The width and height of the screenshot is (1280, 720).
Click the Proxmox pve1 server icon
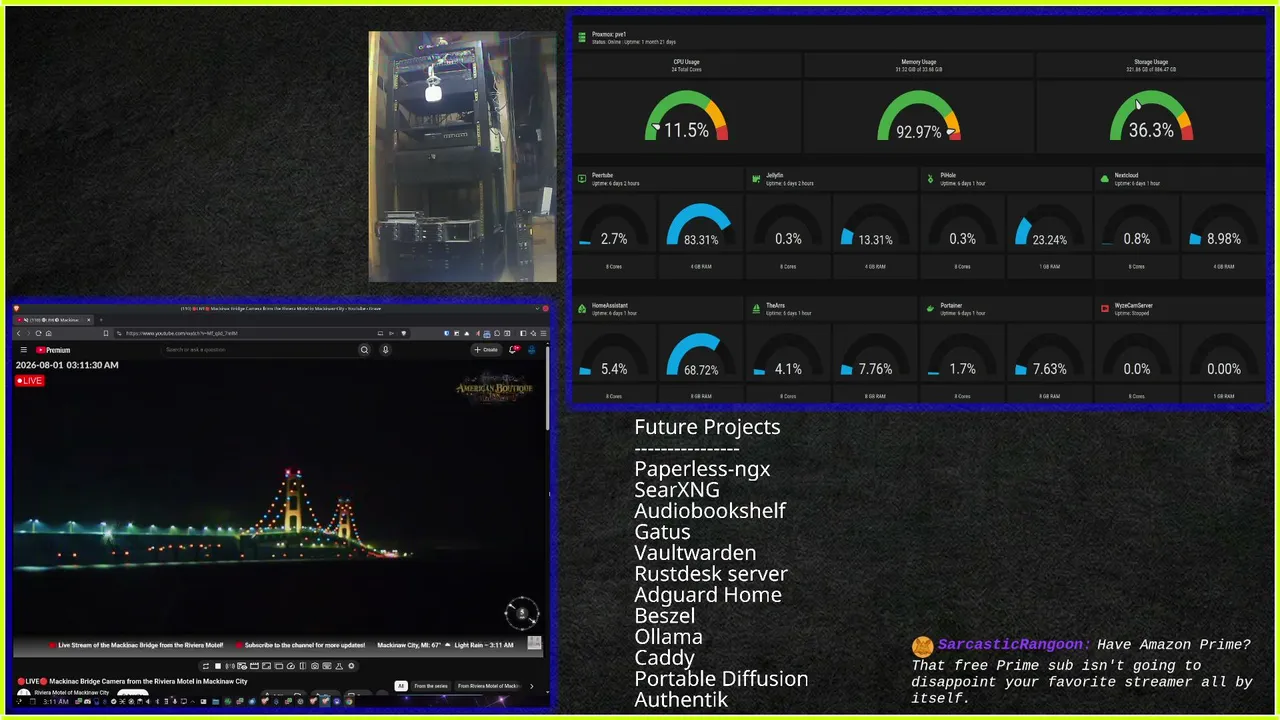coord(581,37)
